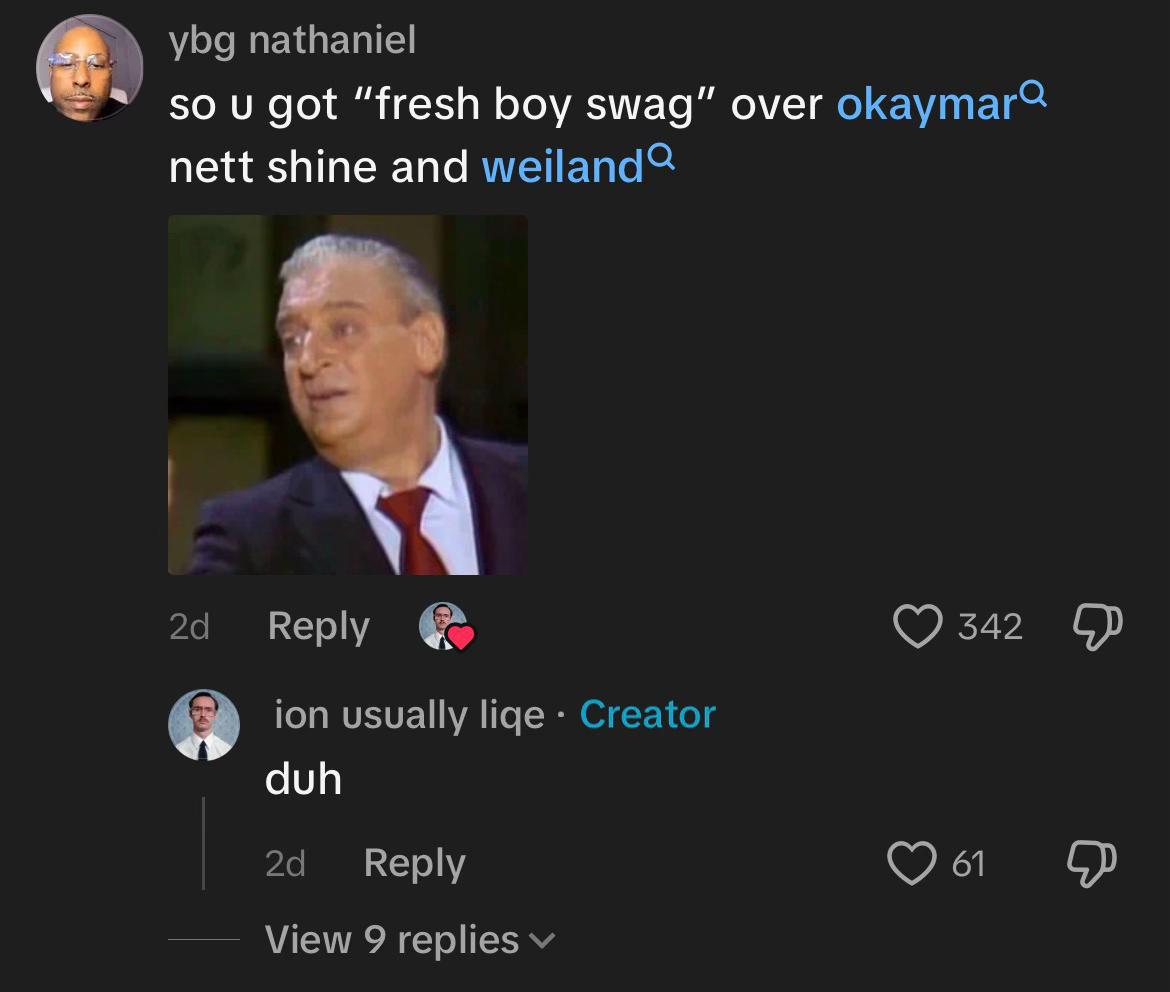Like ybg nathaniel's comment with heart icon
Image resolution: width=1170 pixels, height=992 pixels.
click(918, 626)
